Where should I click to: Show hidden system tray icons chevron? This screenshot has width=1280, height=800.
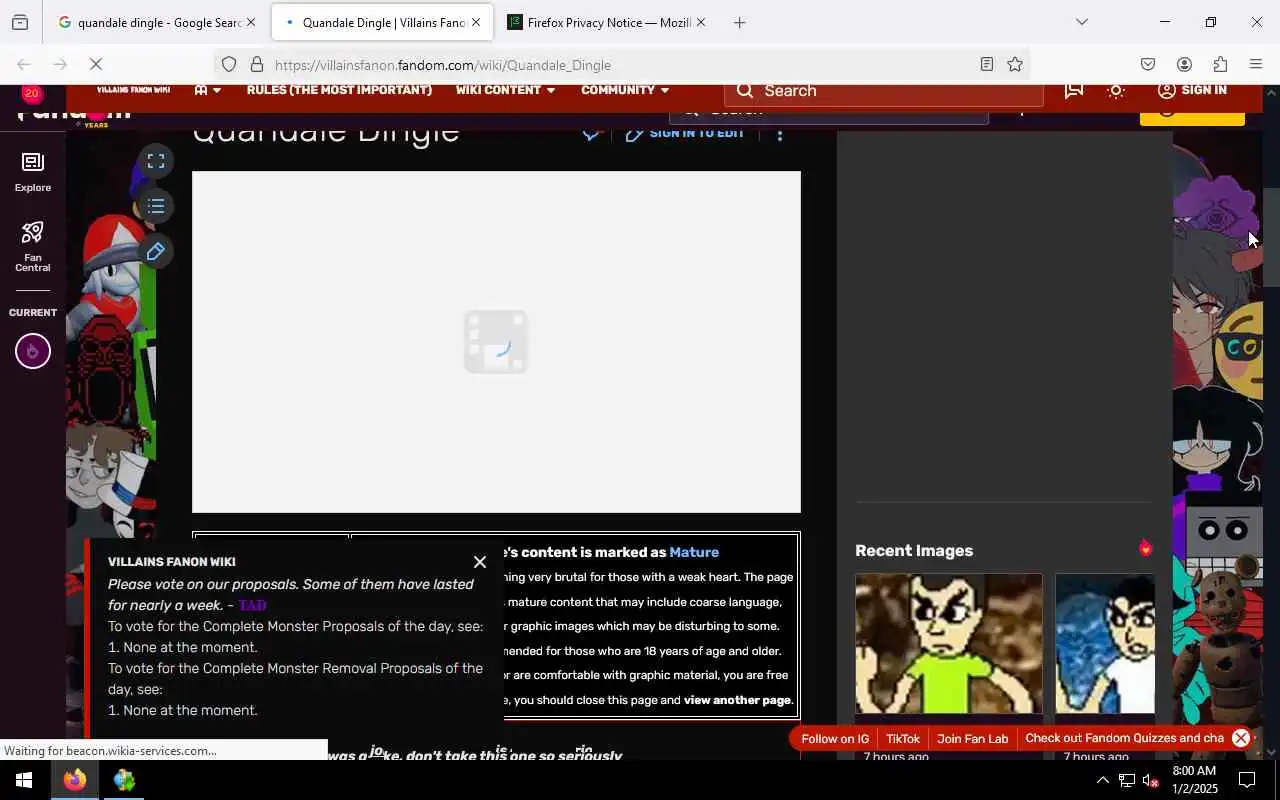(1102, 780)
